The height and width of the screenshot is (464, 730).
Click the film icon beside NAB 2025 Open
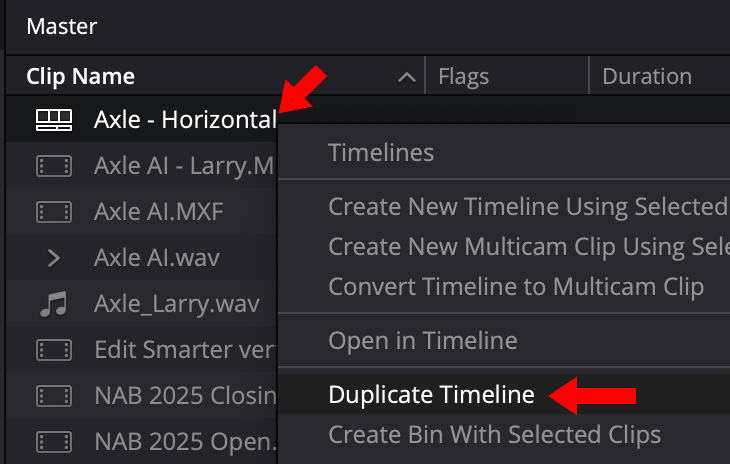click(x=54, y=441)
